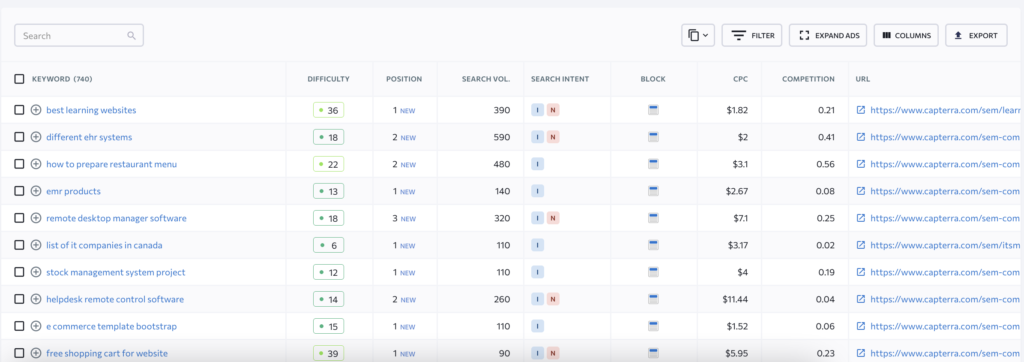Click the Export button
1024x362 pixels.
[x=976, y=35]
